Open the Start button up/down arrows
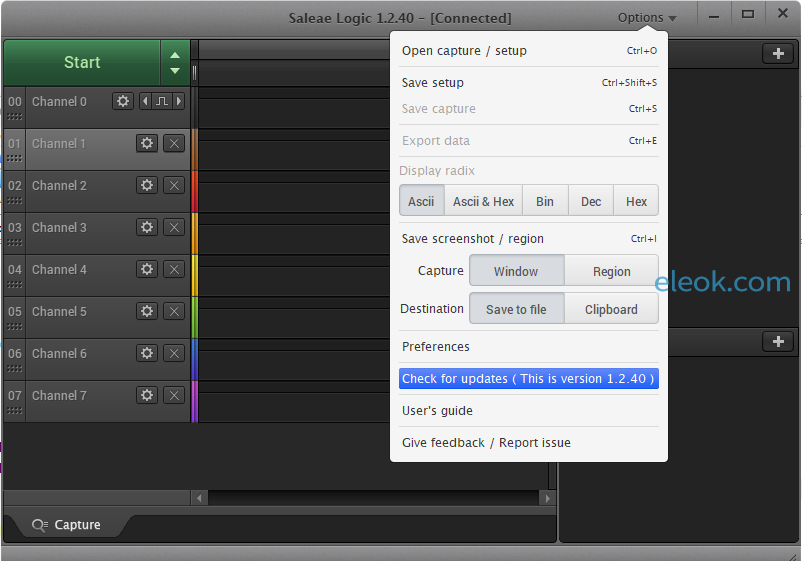802x561 pixels. point(175,62)
